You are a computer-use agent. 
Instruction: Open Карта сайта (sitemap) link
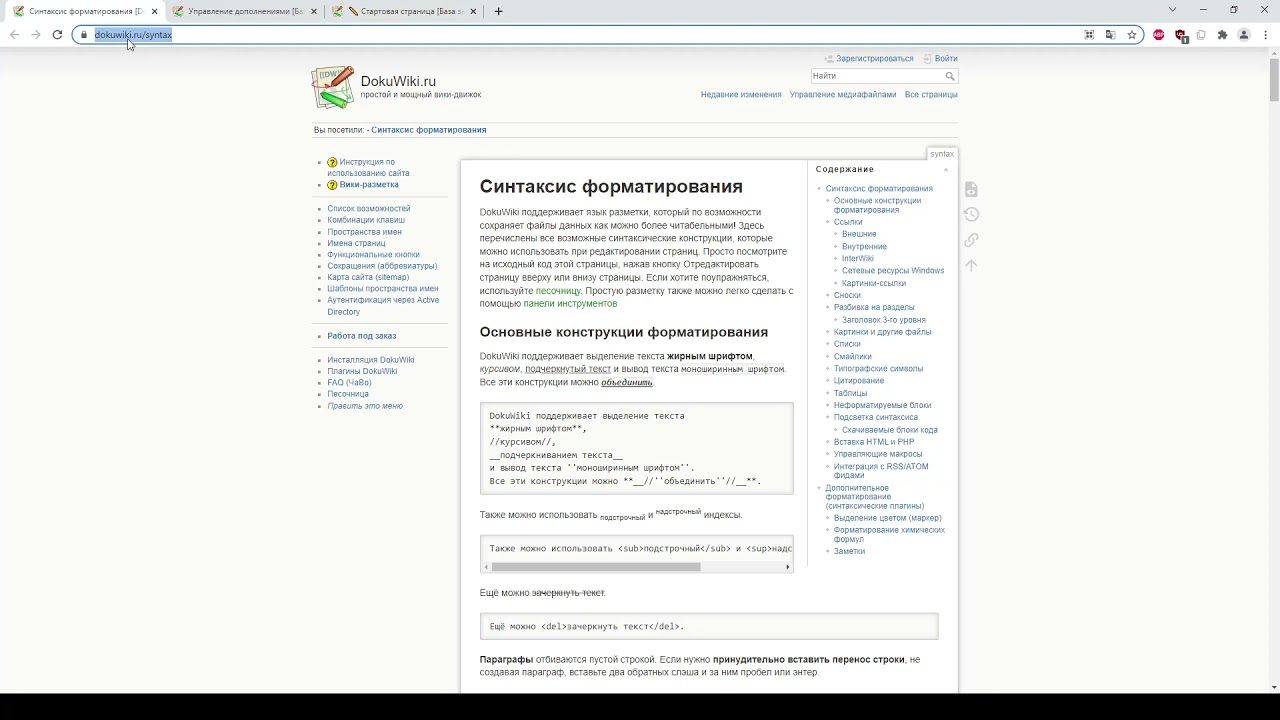(368, 277)
